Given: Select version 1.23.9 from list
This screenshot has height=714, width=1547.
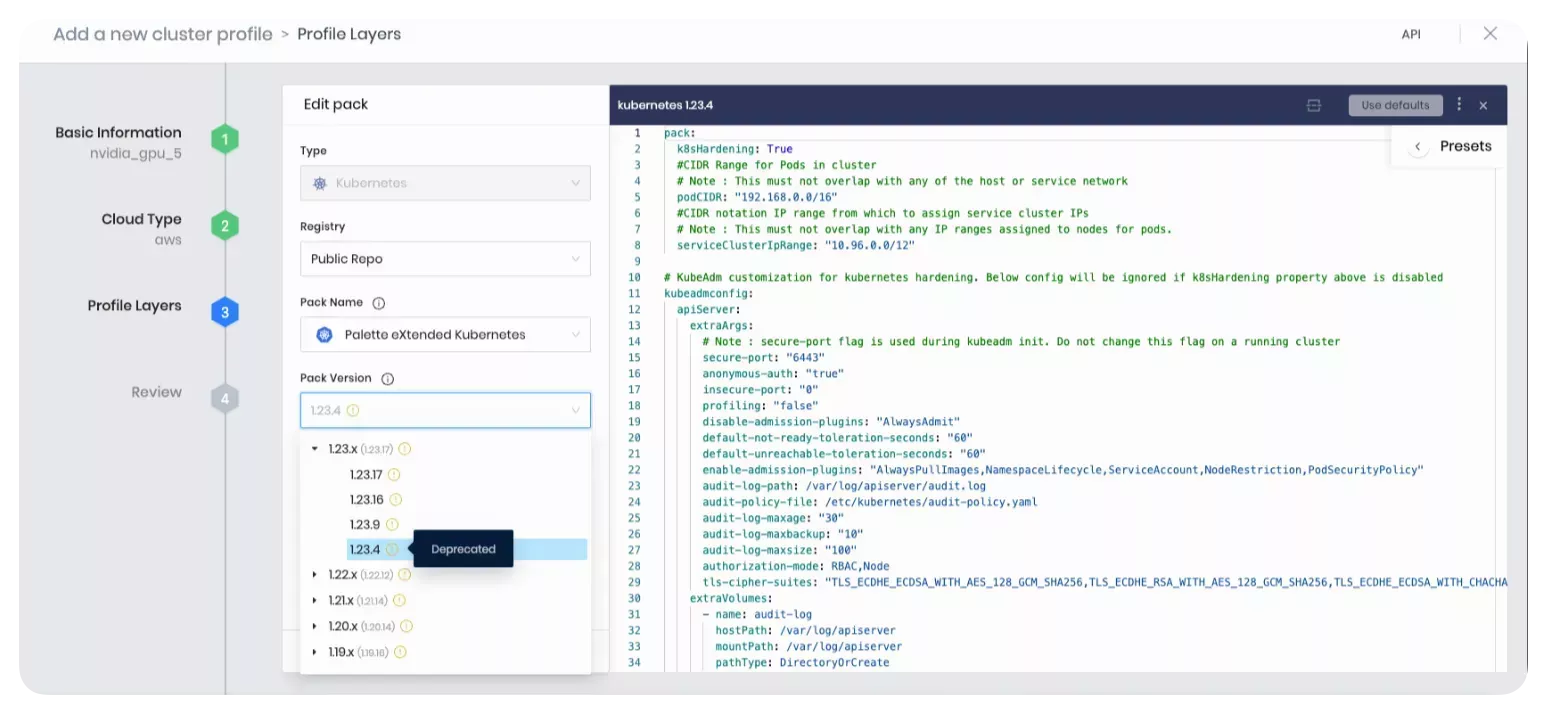Looking at the screenshot, I should 364,525.
